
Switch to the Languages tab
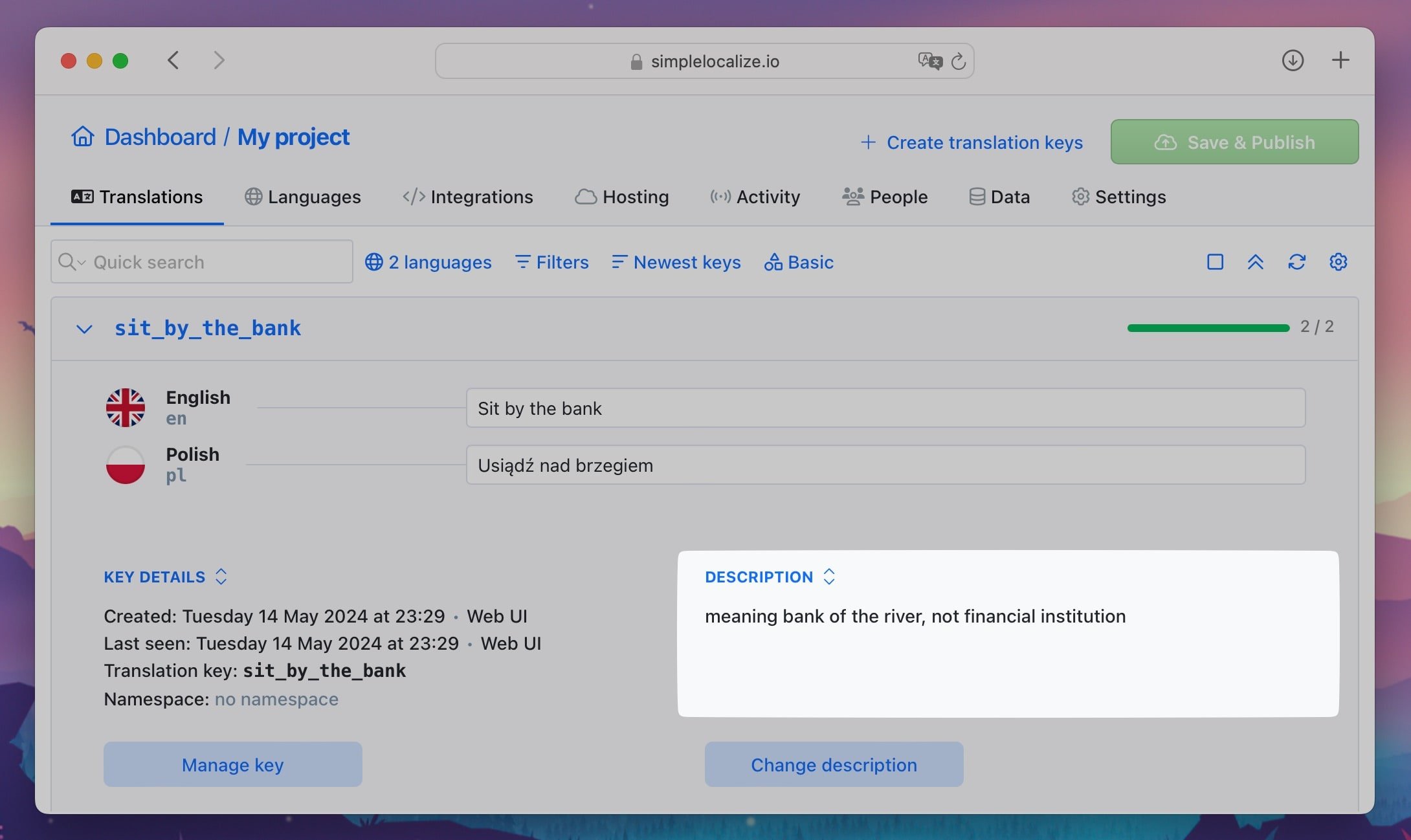[x=302, y=197]
